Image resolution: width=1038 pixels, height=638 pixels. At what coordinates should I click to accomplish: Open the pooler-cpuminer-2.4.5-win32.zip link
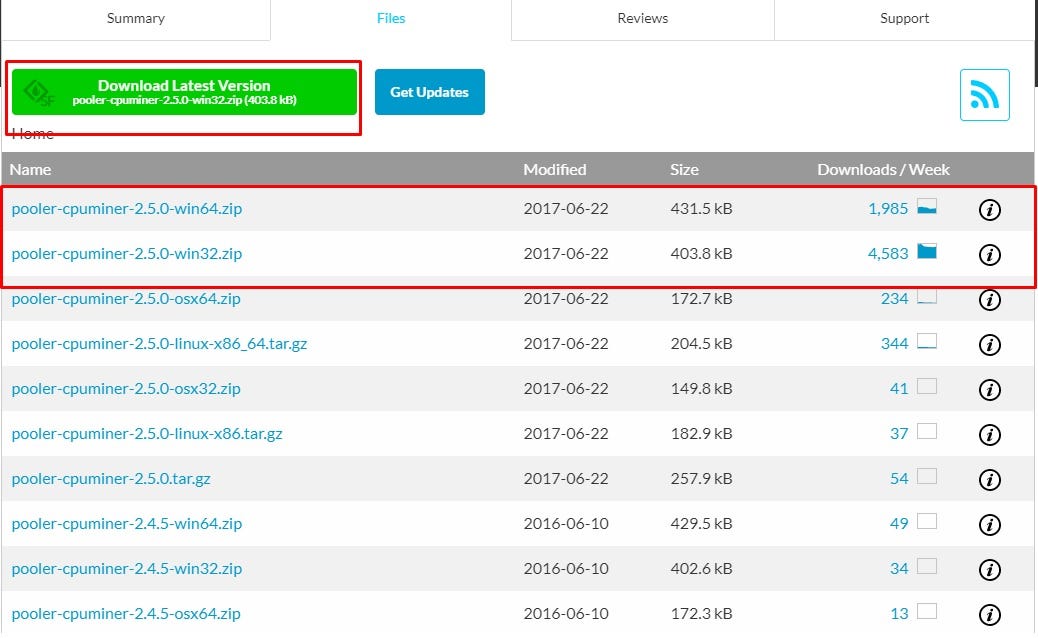(126, 569)
